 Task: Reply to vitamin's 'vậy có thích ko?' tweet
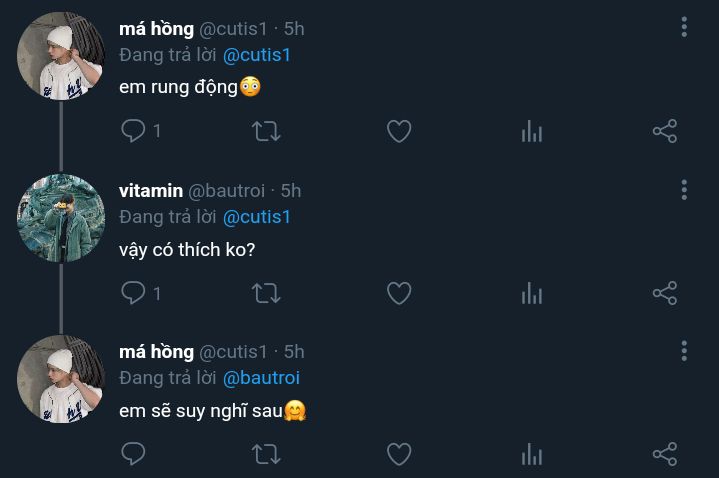(x=133, y=293)
